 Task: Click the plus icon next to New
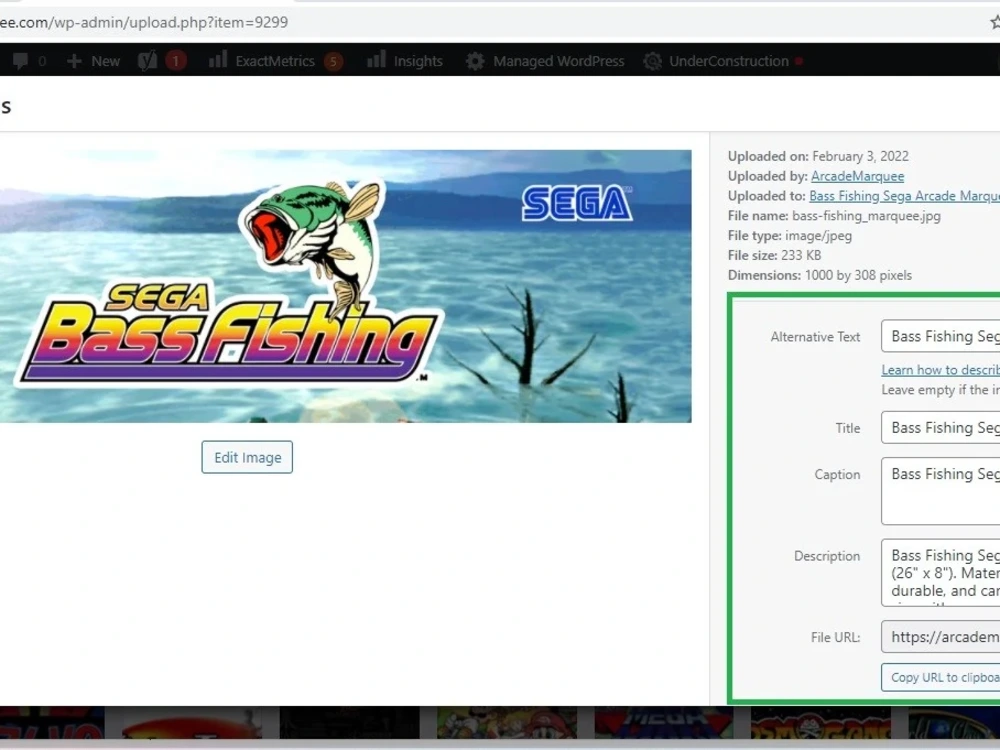[x=74, y=61]
